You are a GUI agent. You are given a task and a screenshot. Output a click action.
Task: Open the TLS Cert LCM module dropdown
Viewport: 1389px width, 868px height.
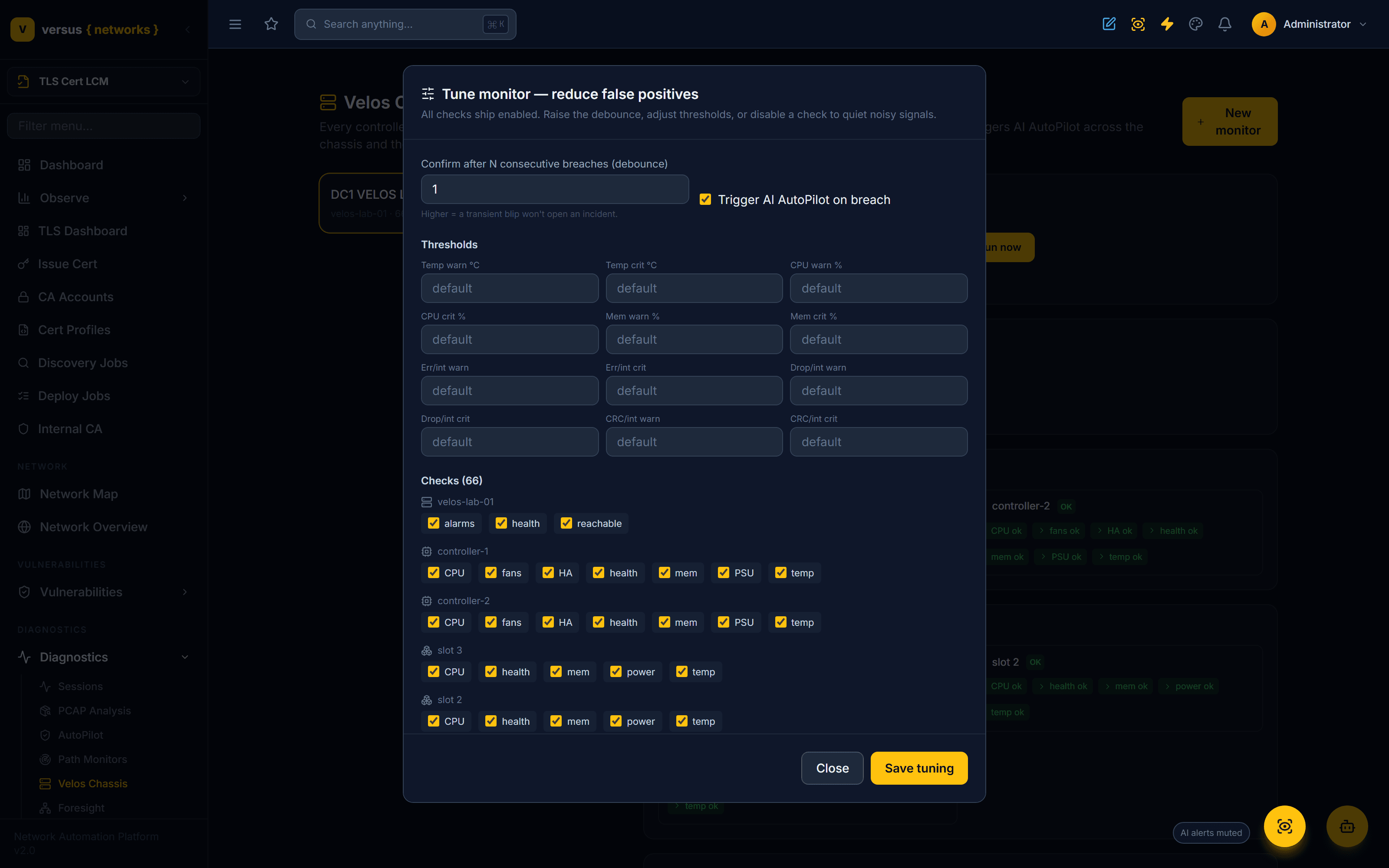pyautogui.click(x=104, y=81)
